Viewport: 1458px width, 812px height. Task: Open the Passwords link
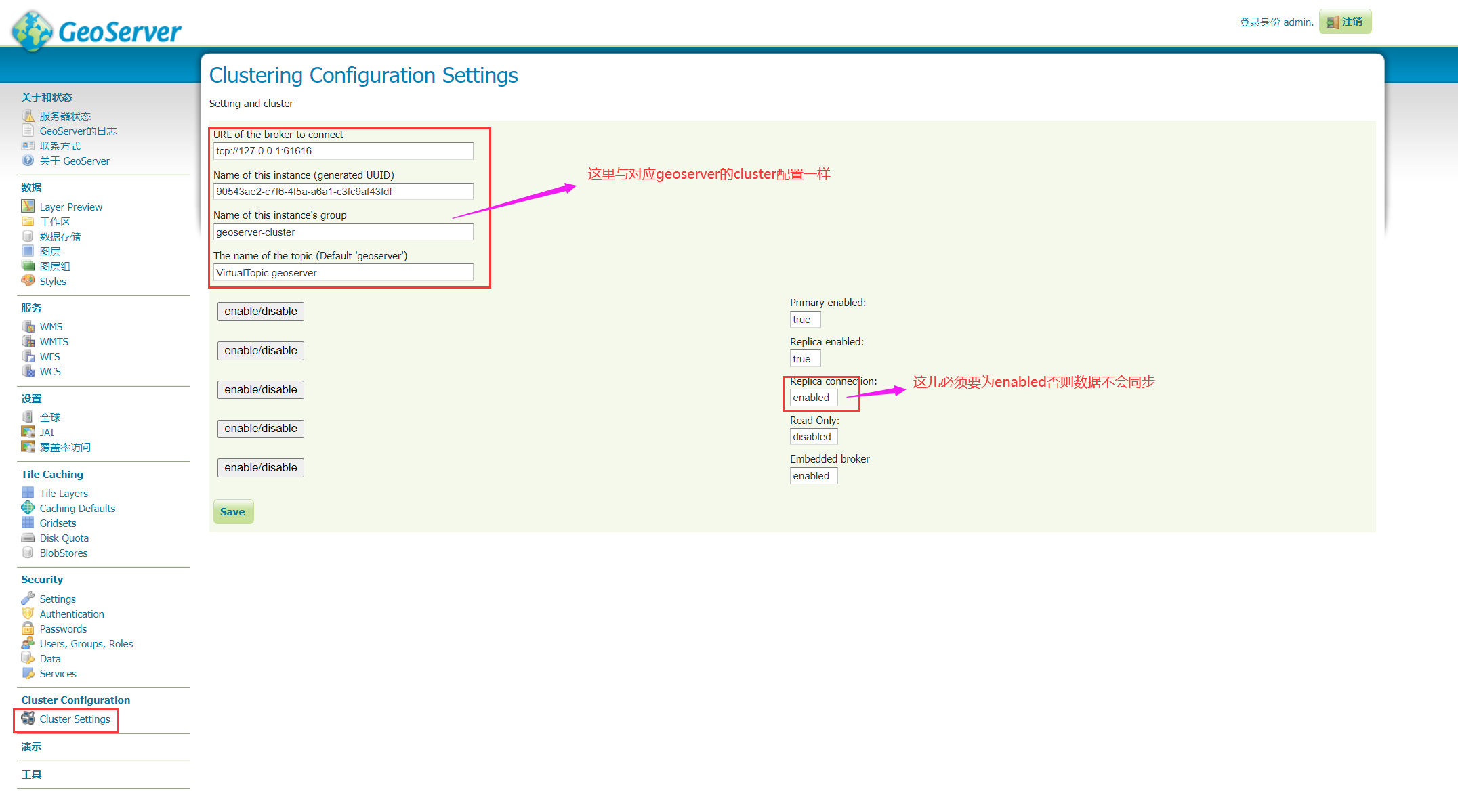coord(63,629)
